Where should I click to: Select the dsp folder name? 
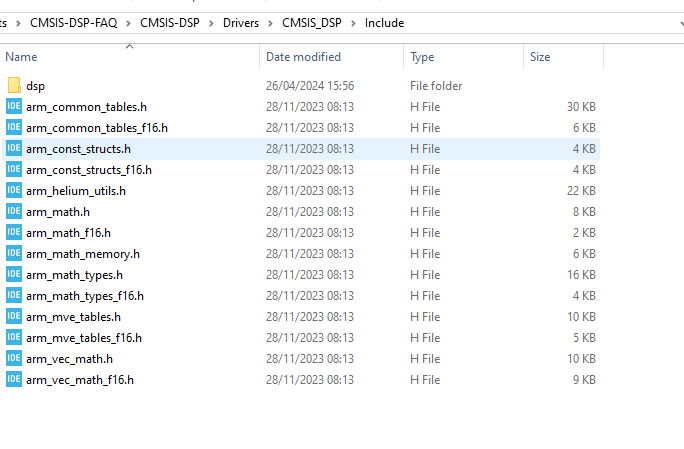click(35, 86)
